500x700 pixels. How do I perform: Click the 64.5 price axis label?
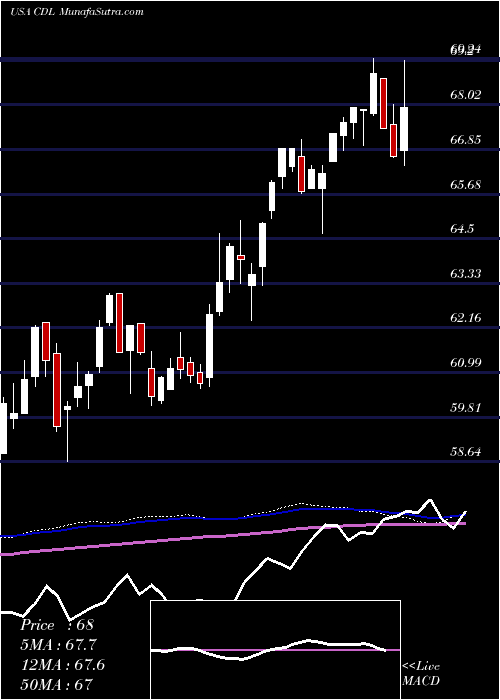click(462, 229)
